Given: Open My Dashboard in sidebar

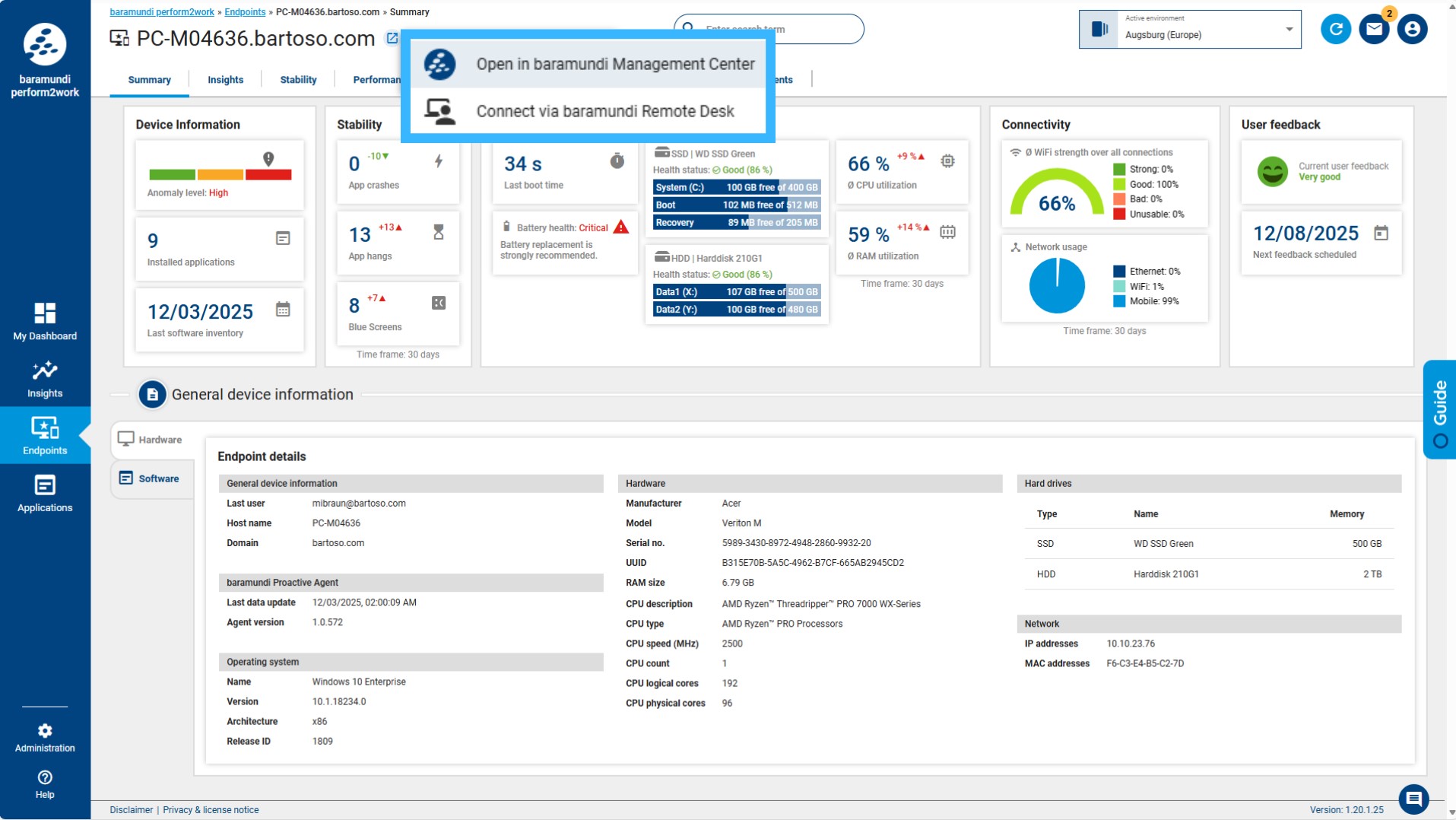Looking at the screenshot, I should tap(45, 321).
